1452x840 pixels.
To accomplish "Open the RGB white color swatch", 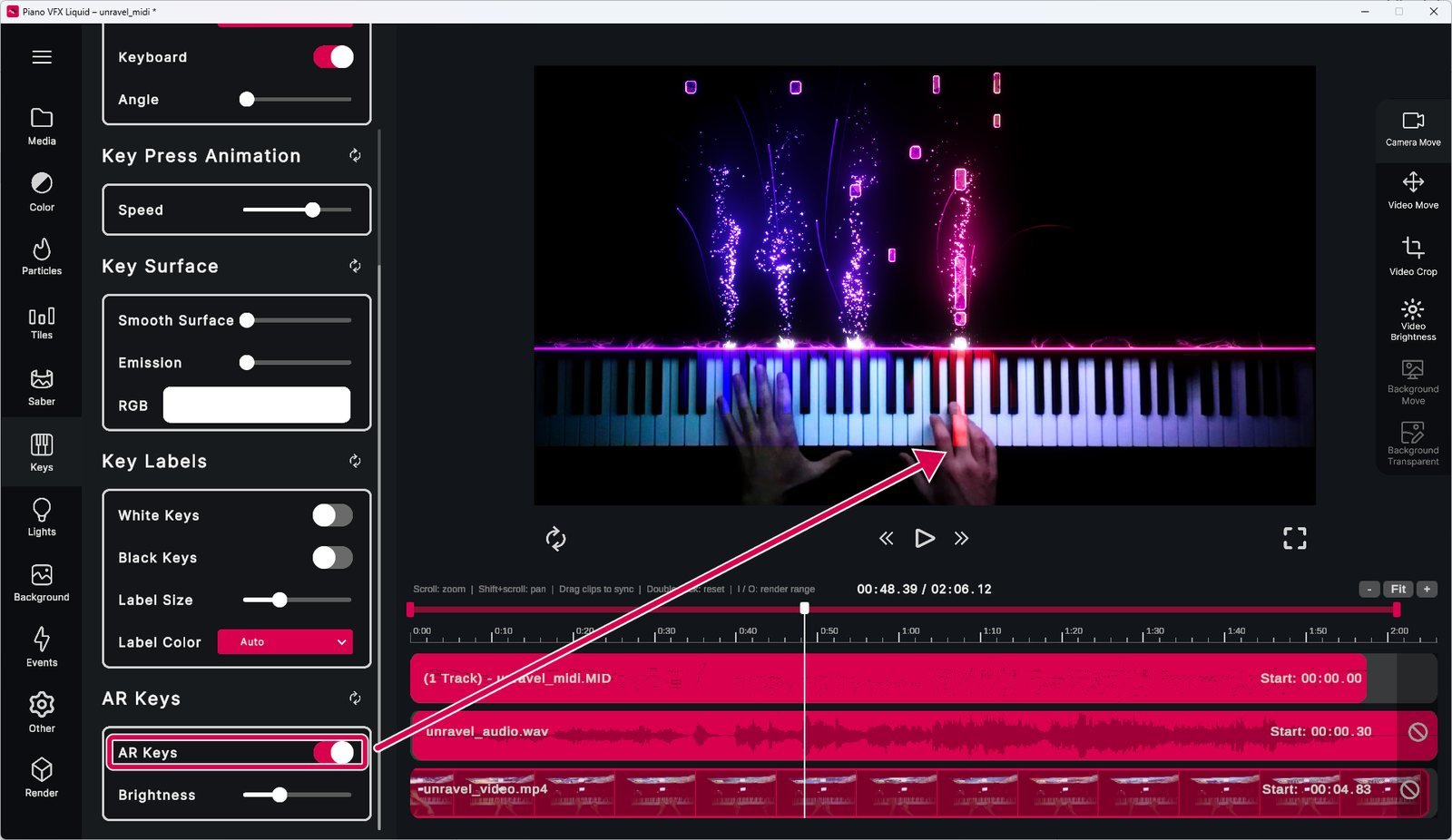I will click(x=257, y=405).
